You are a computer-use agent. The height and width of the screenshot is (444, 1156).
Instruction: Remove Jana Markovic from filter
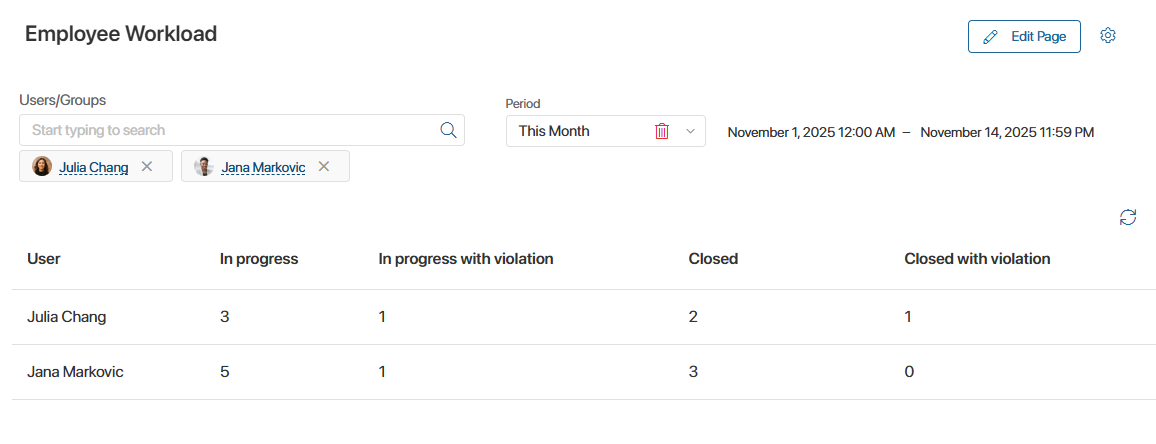coord(324,167)
